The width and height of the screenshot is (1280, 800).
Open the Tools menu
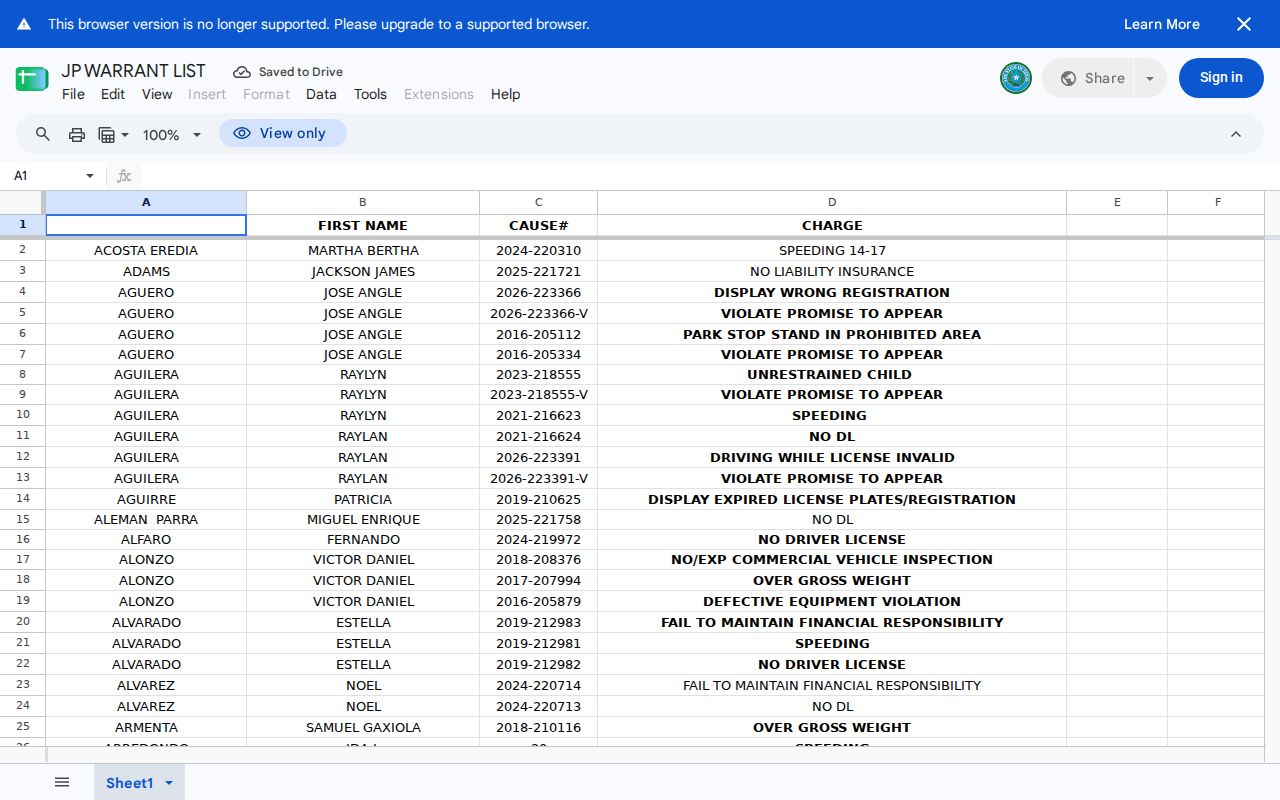pyautogui.click(x=370, y=94)
